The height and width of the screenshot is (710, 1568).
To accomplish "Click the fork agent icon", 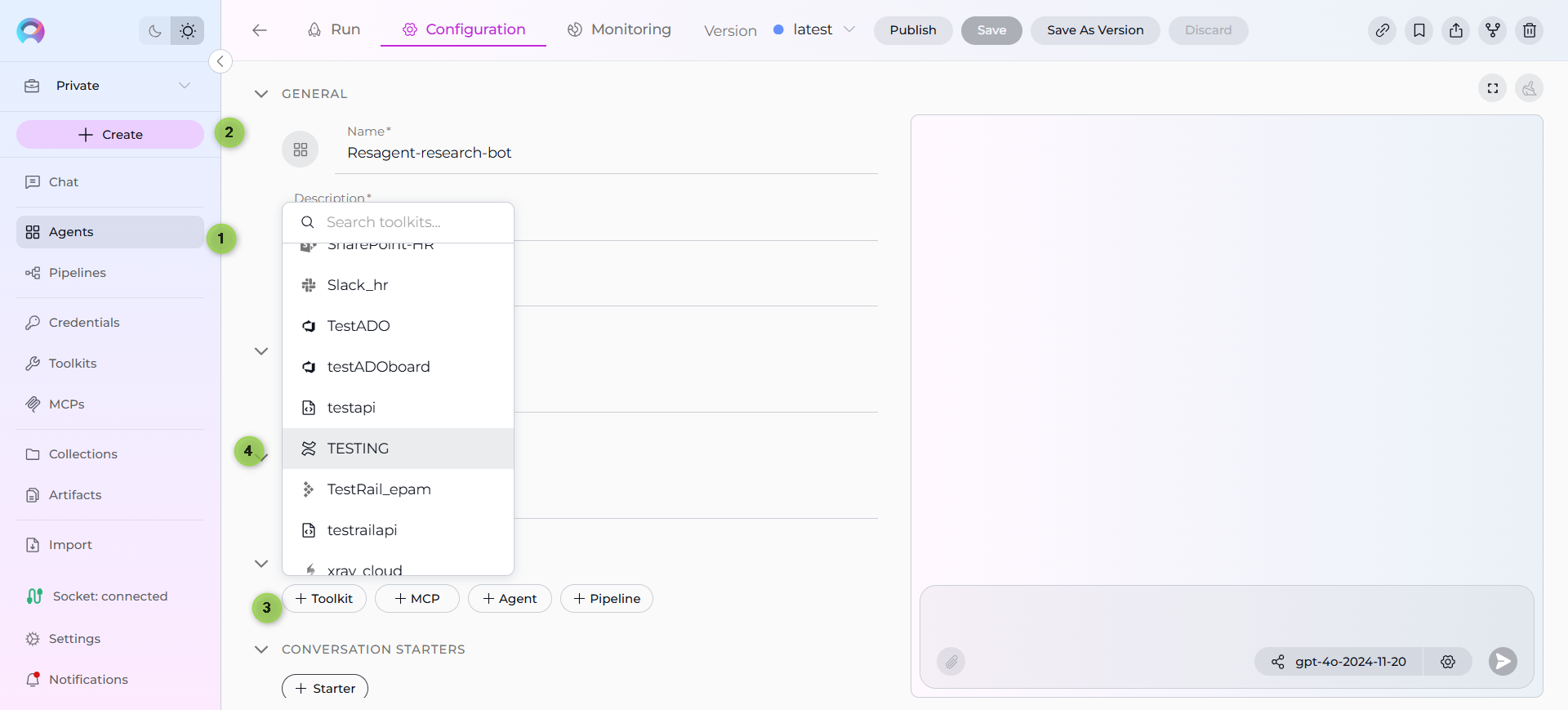I will point(1492,30).
